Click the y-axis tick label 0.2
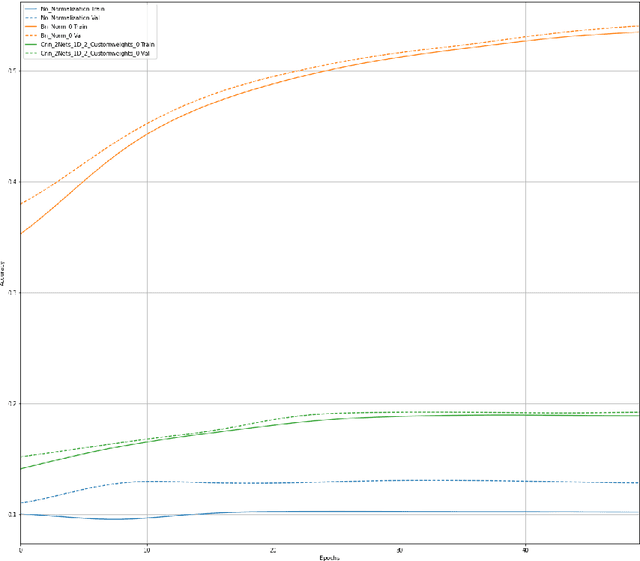 [11, 403]
